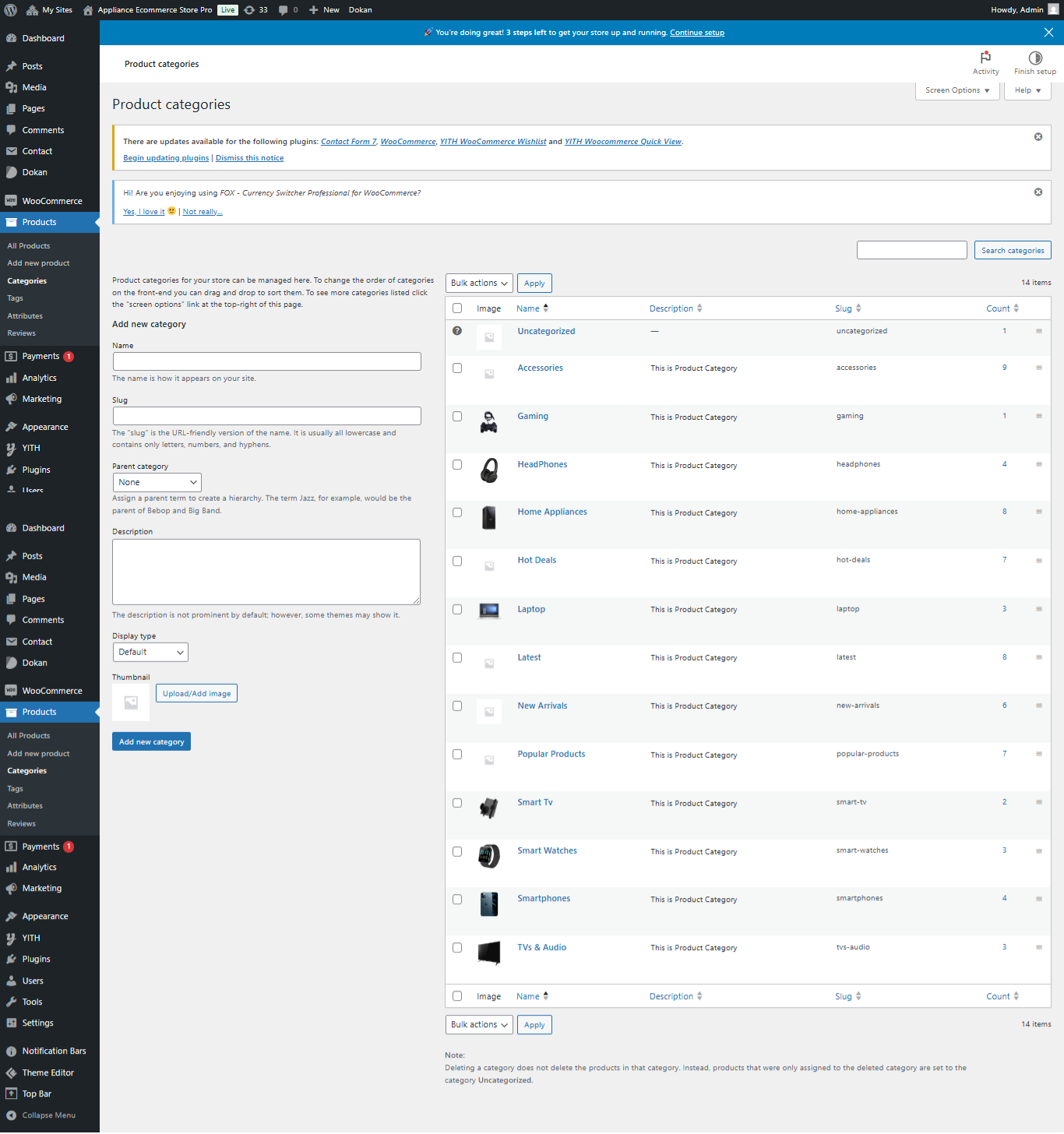Grab the drag handle for Gaming row
Screen dimensions: 1064x1134
click(1038, 416)
